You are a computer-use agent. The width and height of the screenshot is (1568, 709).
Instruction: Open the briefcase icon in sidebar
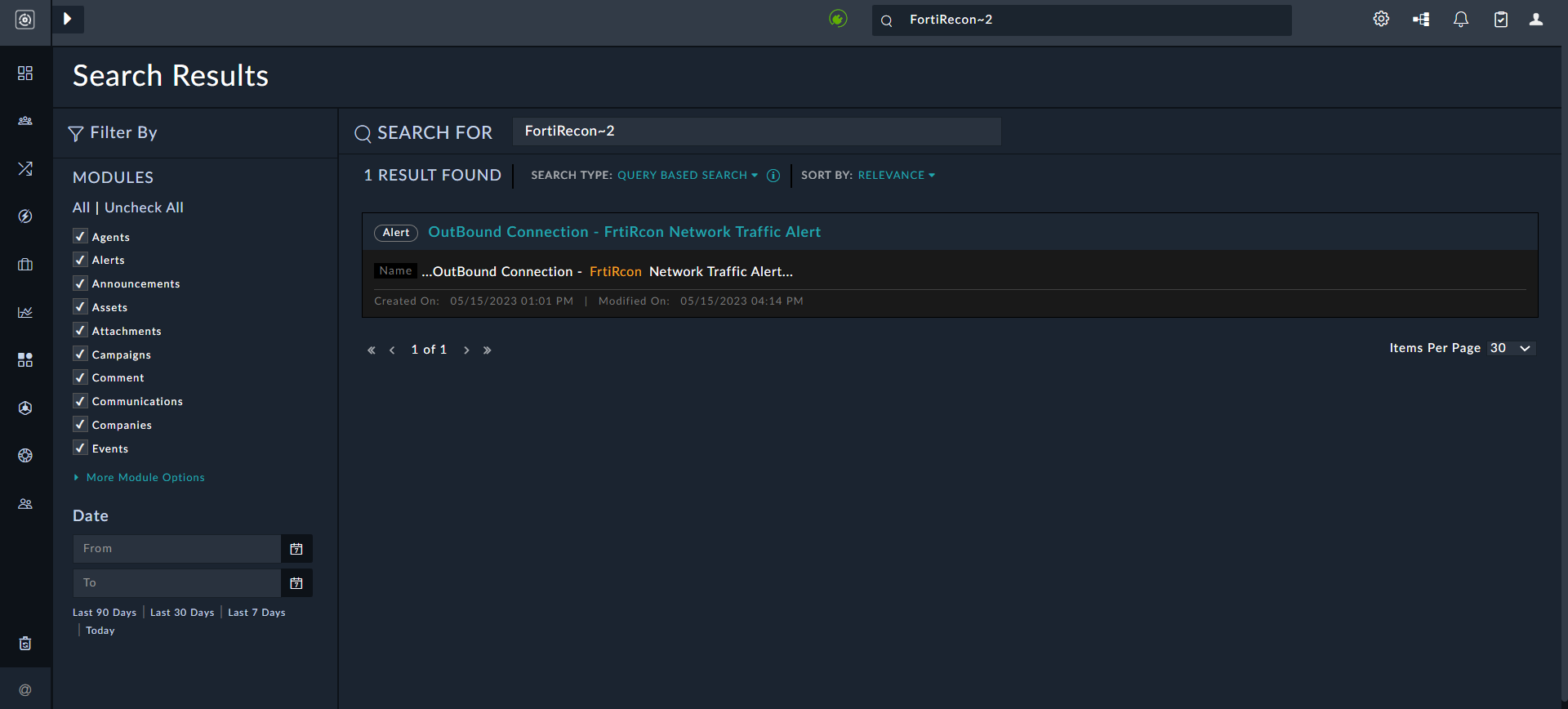tap(25, 265)
